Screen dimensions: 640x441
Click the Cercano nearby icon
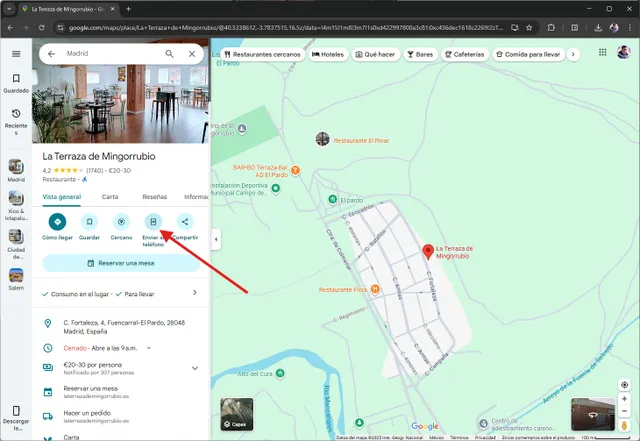(121, 222)
